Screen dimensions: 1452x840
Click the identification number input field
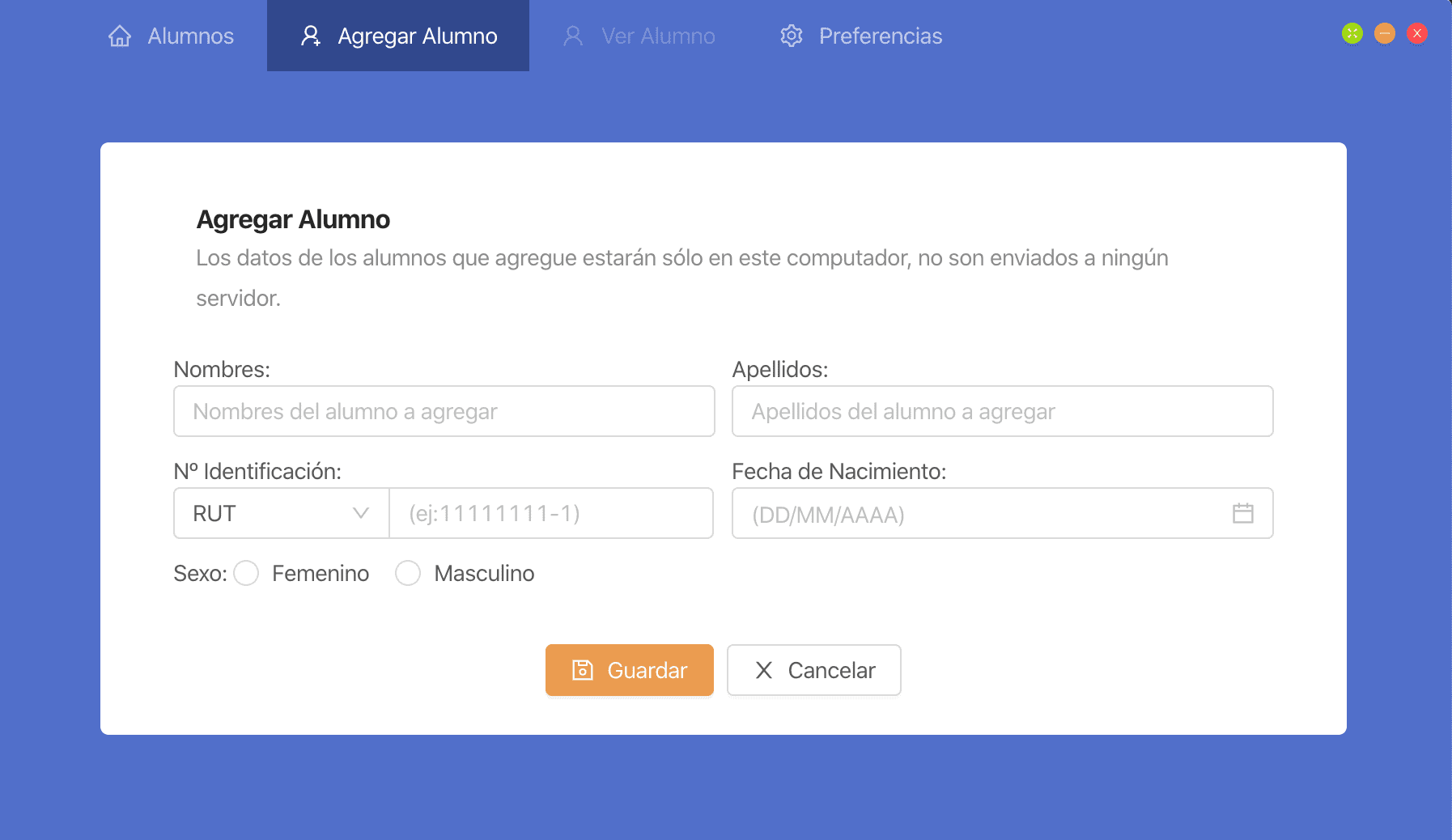click(x=550, y=513)
